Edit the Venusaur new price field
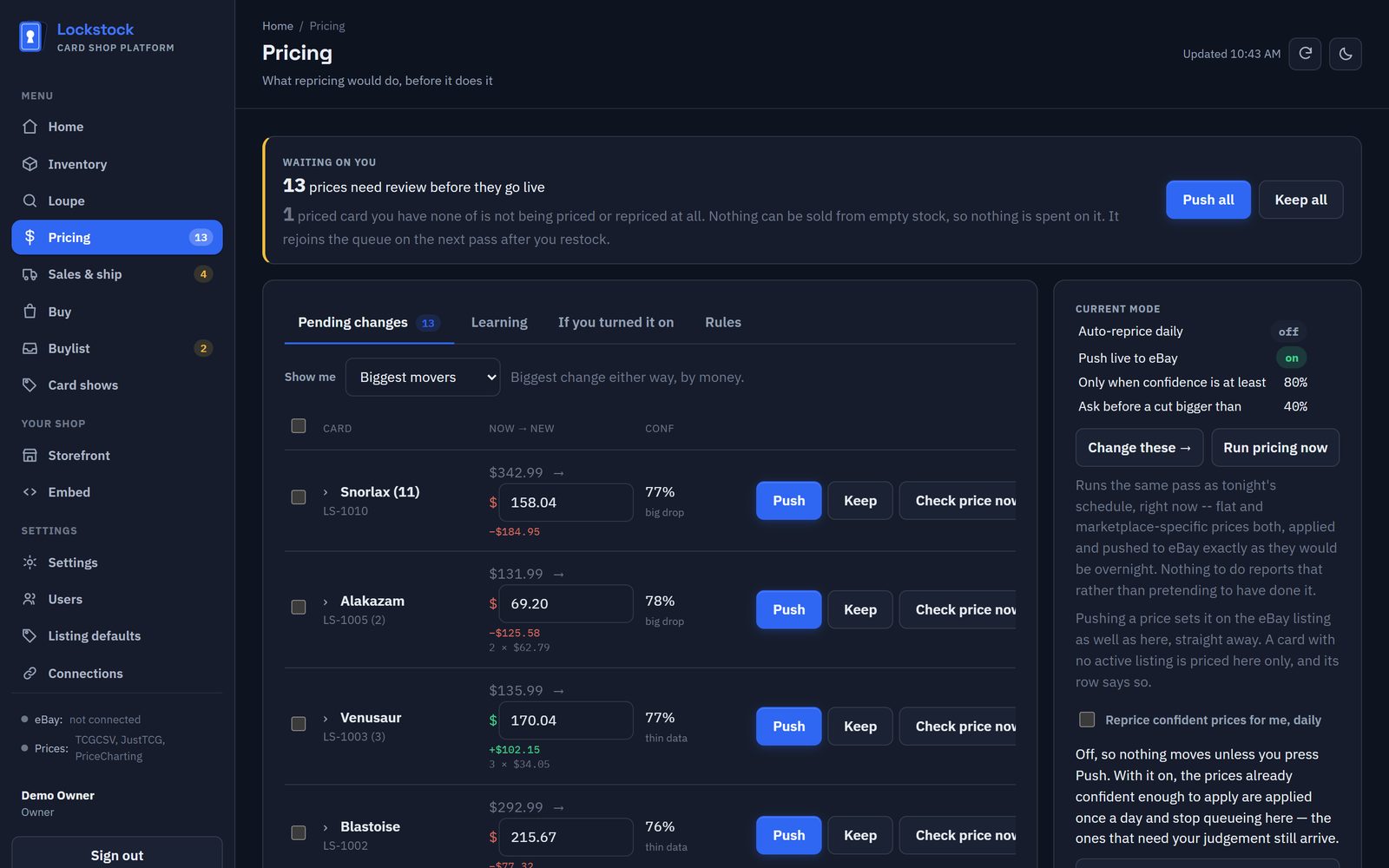The image size is (1389, 868). tap(566, 720)
